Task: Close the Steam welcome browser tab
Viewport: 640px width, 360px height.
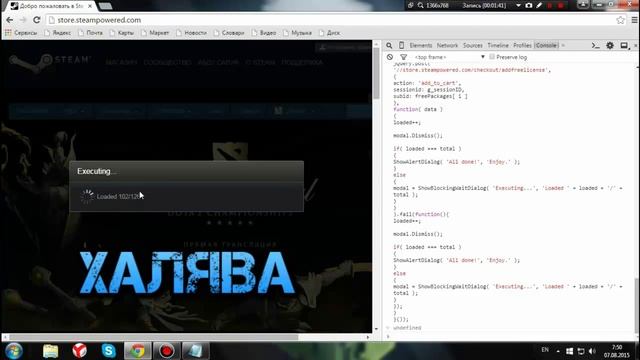Action: [90, 6]
